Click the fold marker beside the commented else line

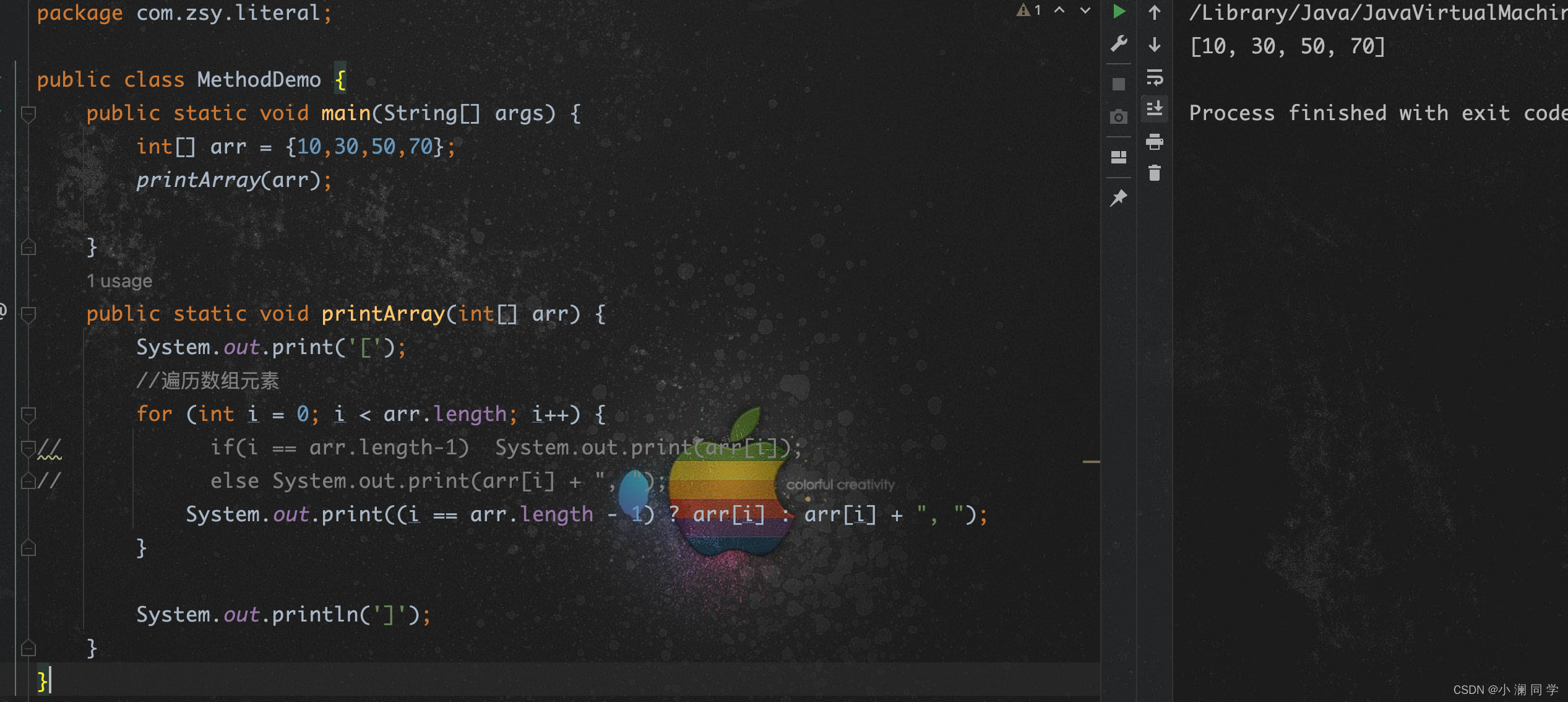point(28,481)
